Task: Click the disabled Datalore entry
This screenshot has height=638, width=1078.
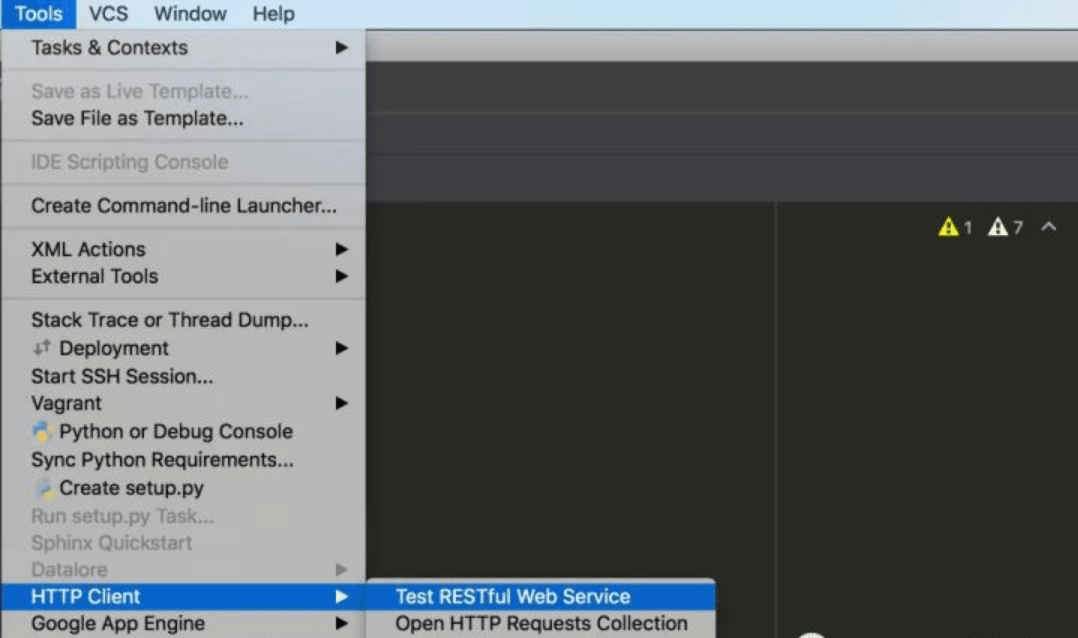Action: tap(184, 569)
